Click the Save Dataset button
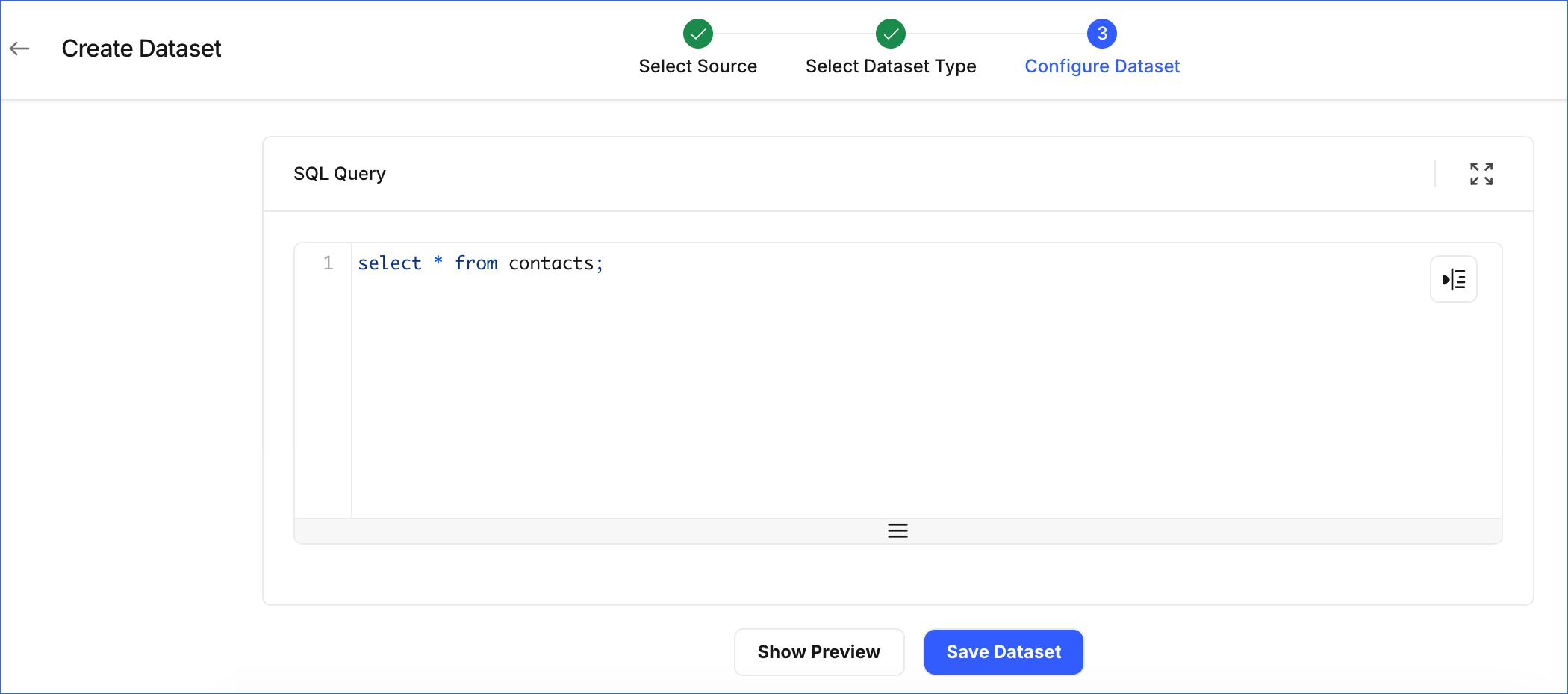The height and width of the screenshot is (694, 1568). pyautogui.click(x=1004, y=652)
